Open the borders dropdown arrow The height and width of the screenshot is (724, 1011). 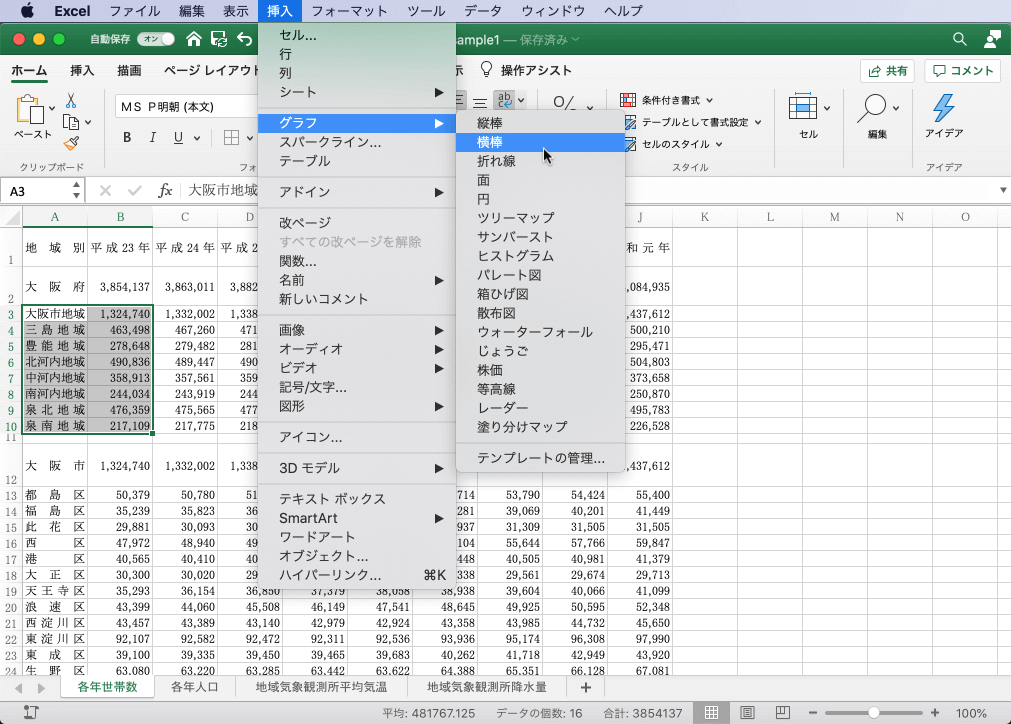[x=250, y=138]
